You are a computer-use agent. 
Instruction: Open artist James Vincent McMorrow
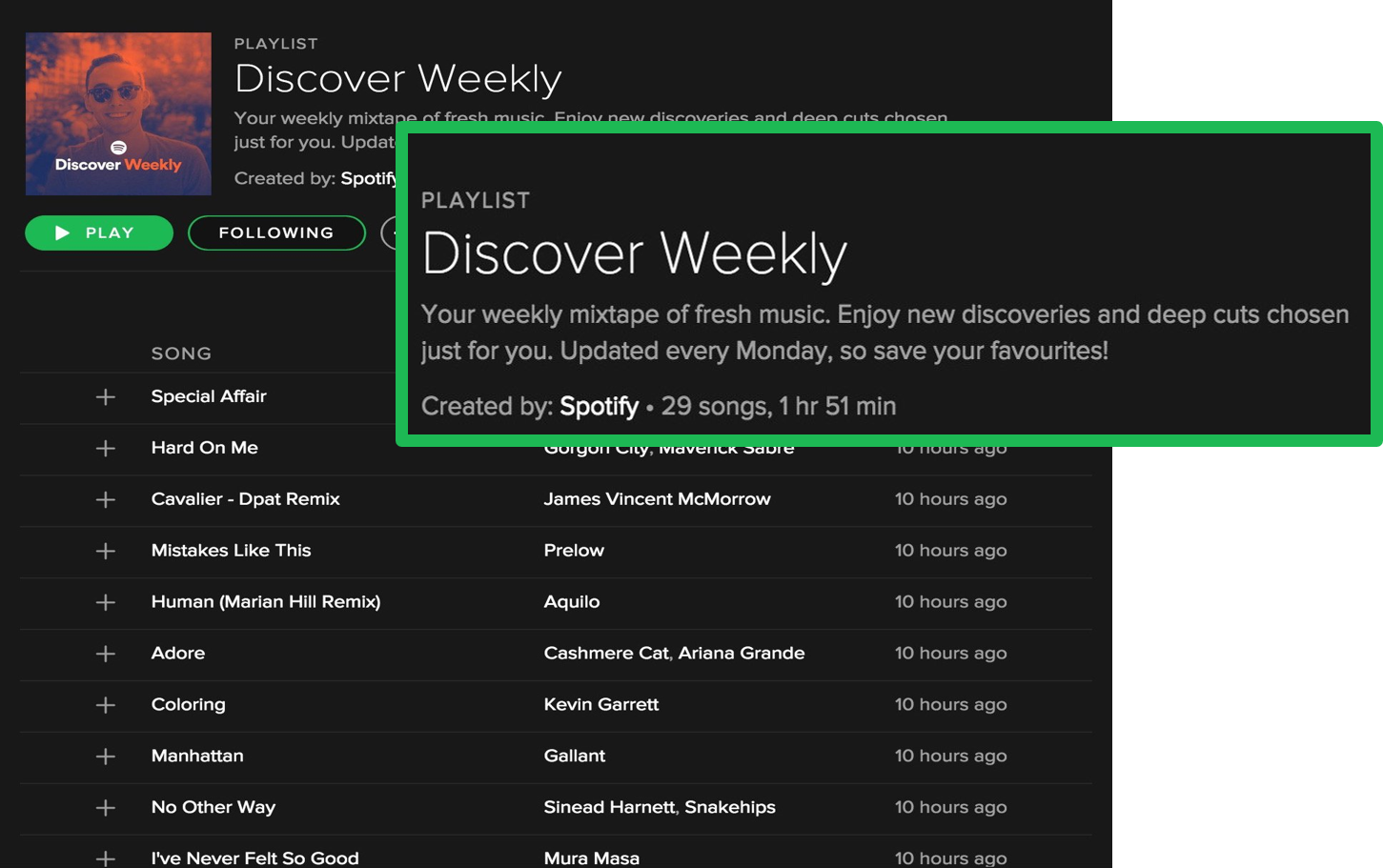(x=658, y=499)
